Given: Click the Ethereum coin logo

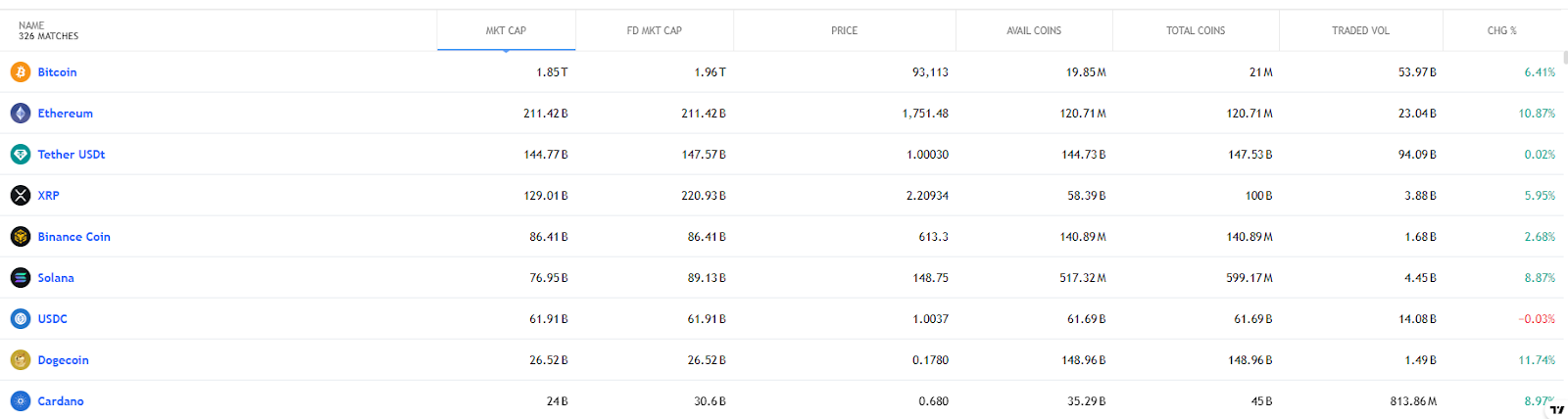Looking at the screenshot, I should pos(21,113).
